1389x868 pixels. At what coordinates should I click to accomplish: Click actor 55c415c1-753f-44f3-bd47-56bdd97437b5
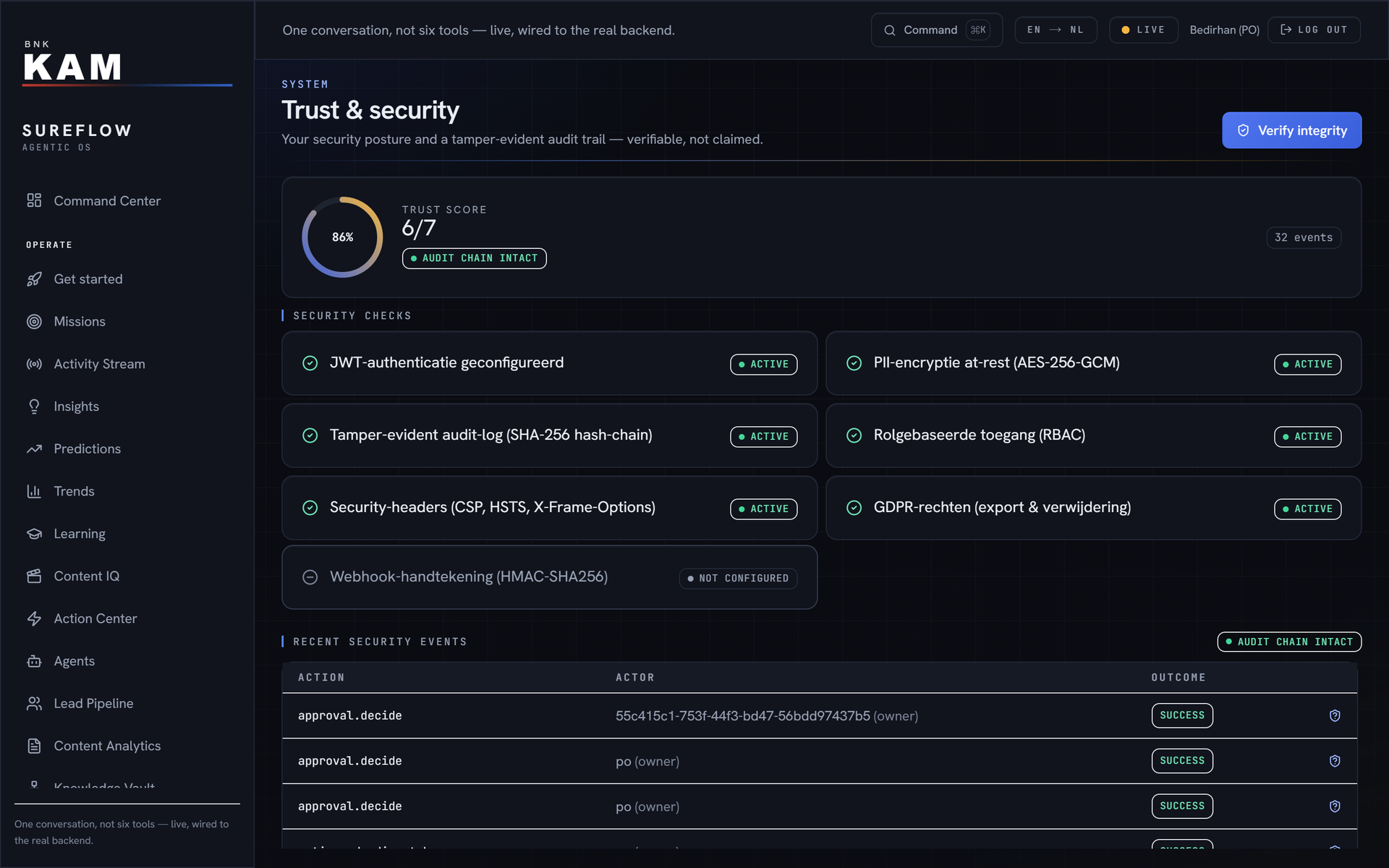(x=743, y=716)
